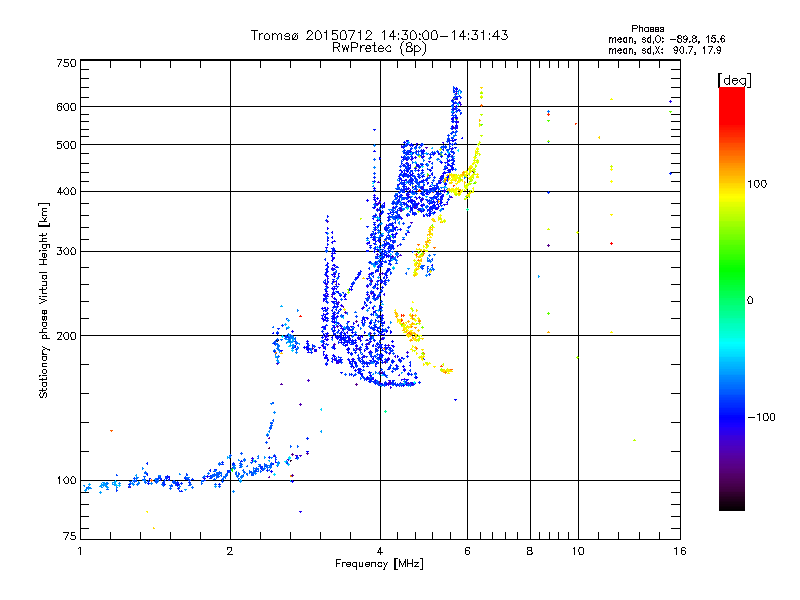Click the y-axis tick label '75'
This screenshot has width=800, height=600.
(70, 536)
